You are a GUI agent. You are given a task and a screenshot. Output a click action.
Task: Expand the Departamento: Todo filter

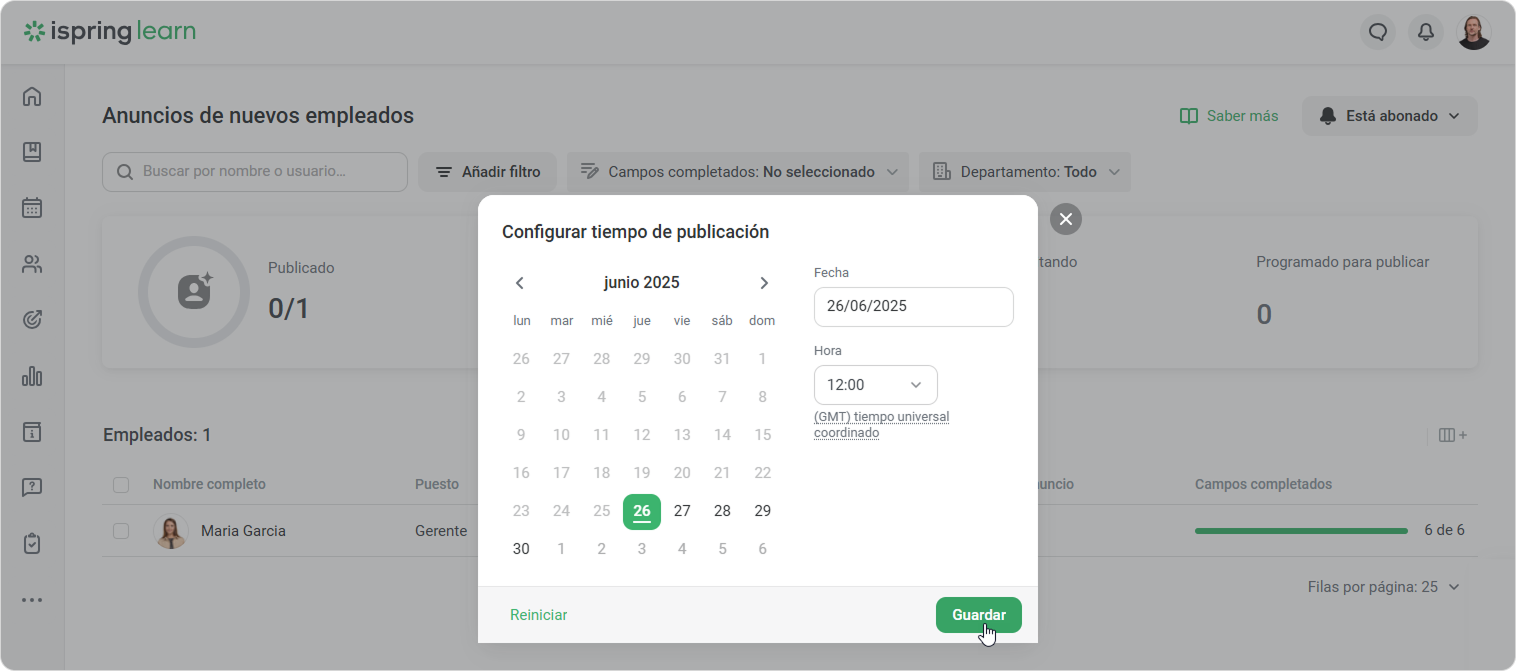click(1024, 172)
